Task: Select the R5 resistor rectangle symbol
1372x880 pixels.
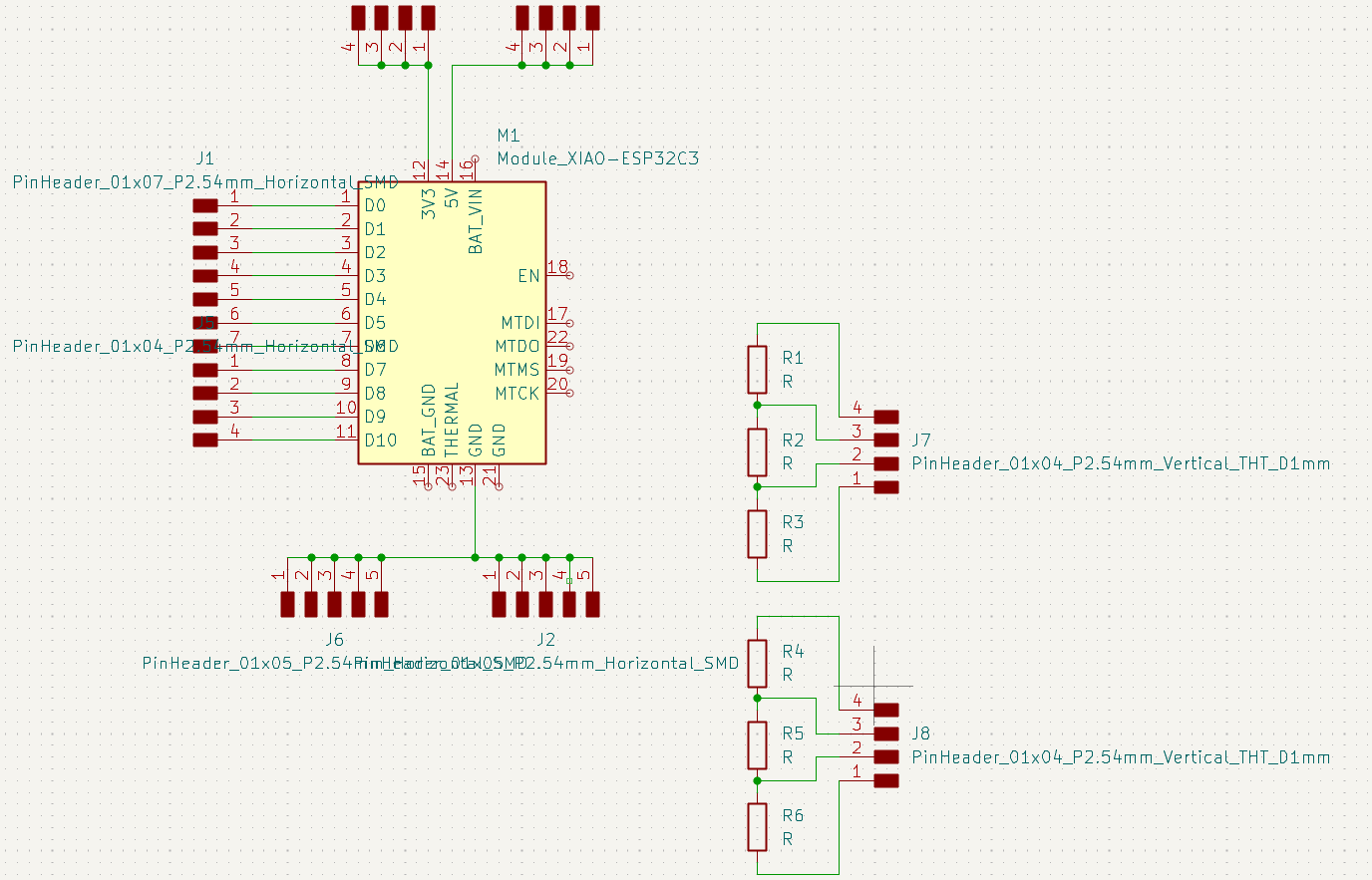Action: tap(758, 745)
